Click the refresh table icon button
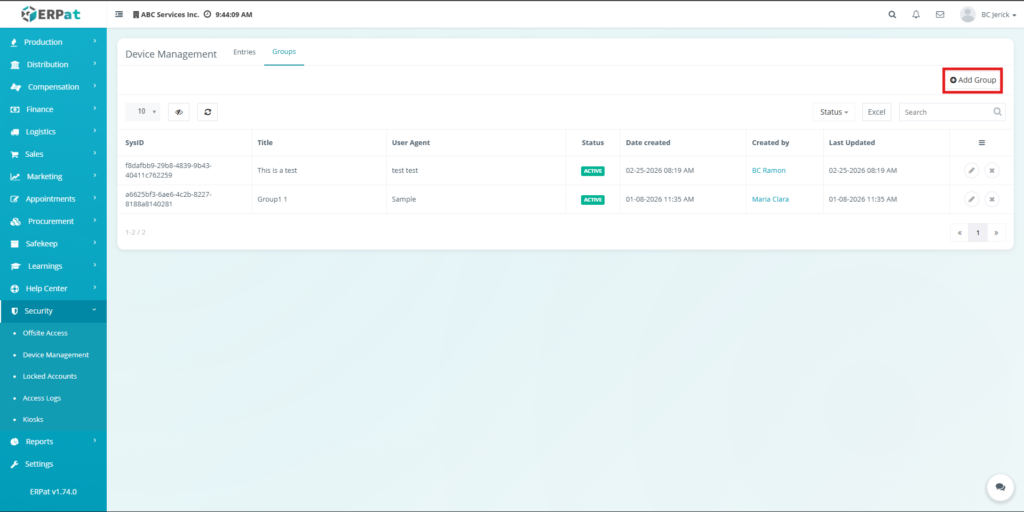This screenshot has width=1024, height=512. point(207,112)
